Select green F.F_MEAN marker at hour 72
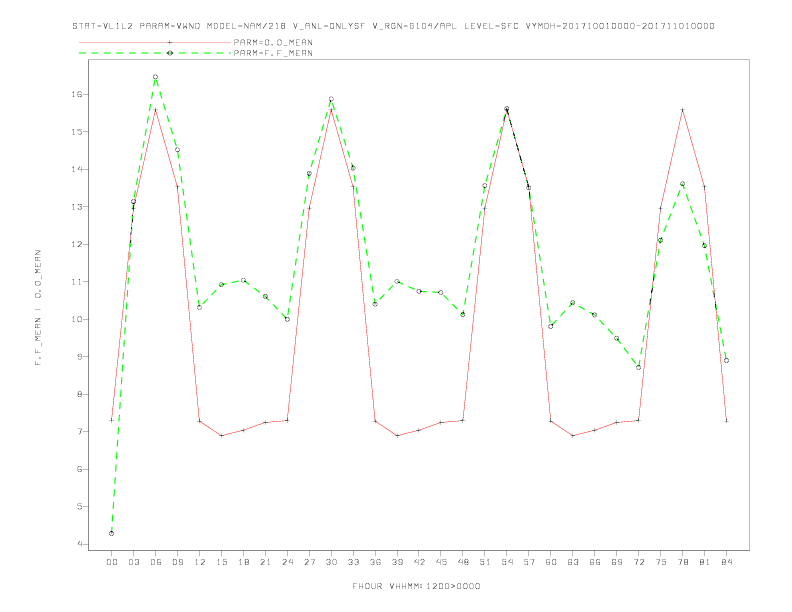The width and height of the screenshot is (792, 612). (x=638, y=367)
